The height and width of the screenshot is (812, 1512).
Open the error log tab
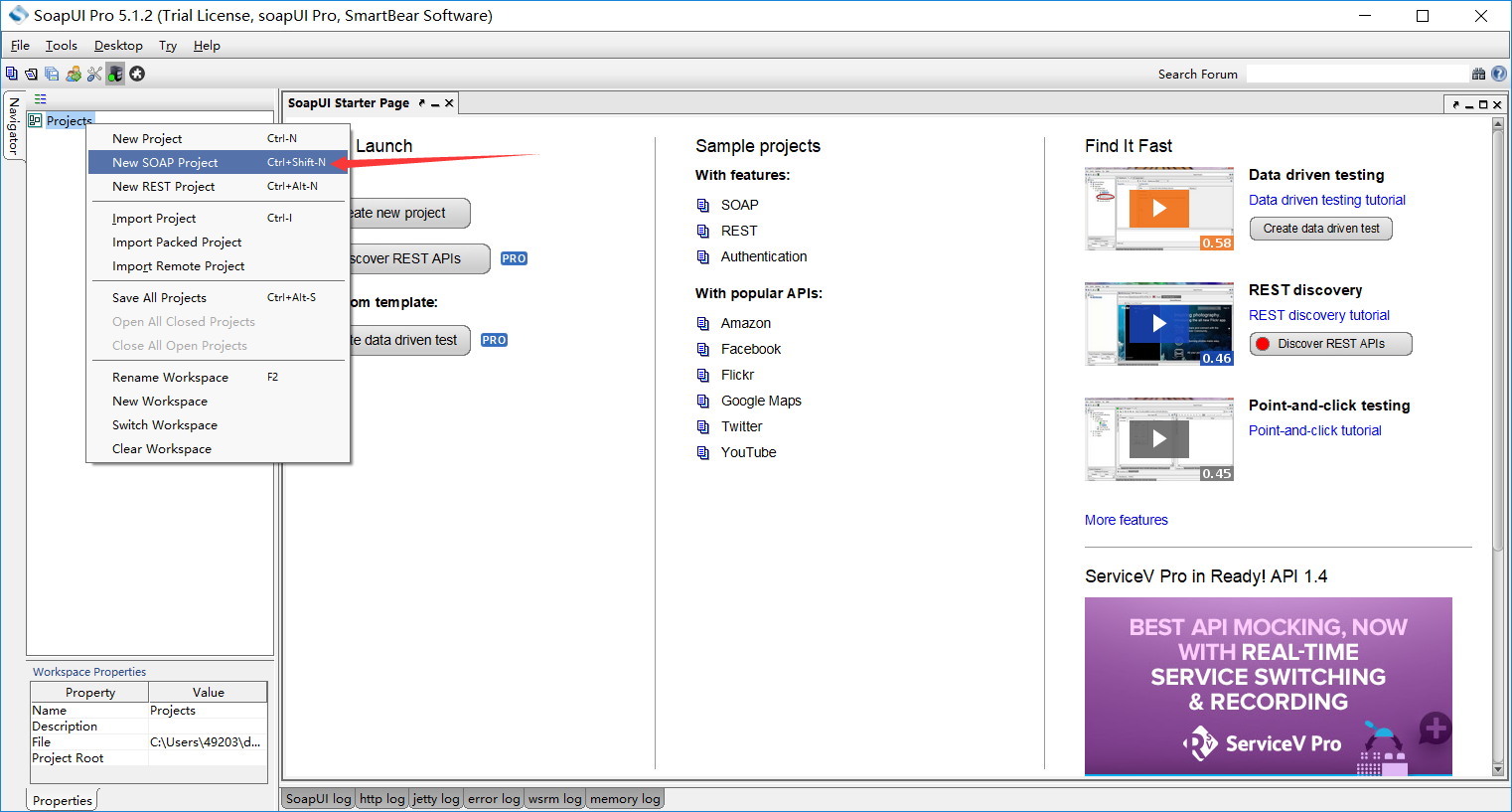(x=494, y=798)
